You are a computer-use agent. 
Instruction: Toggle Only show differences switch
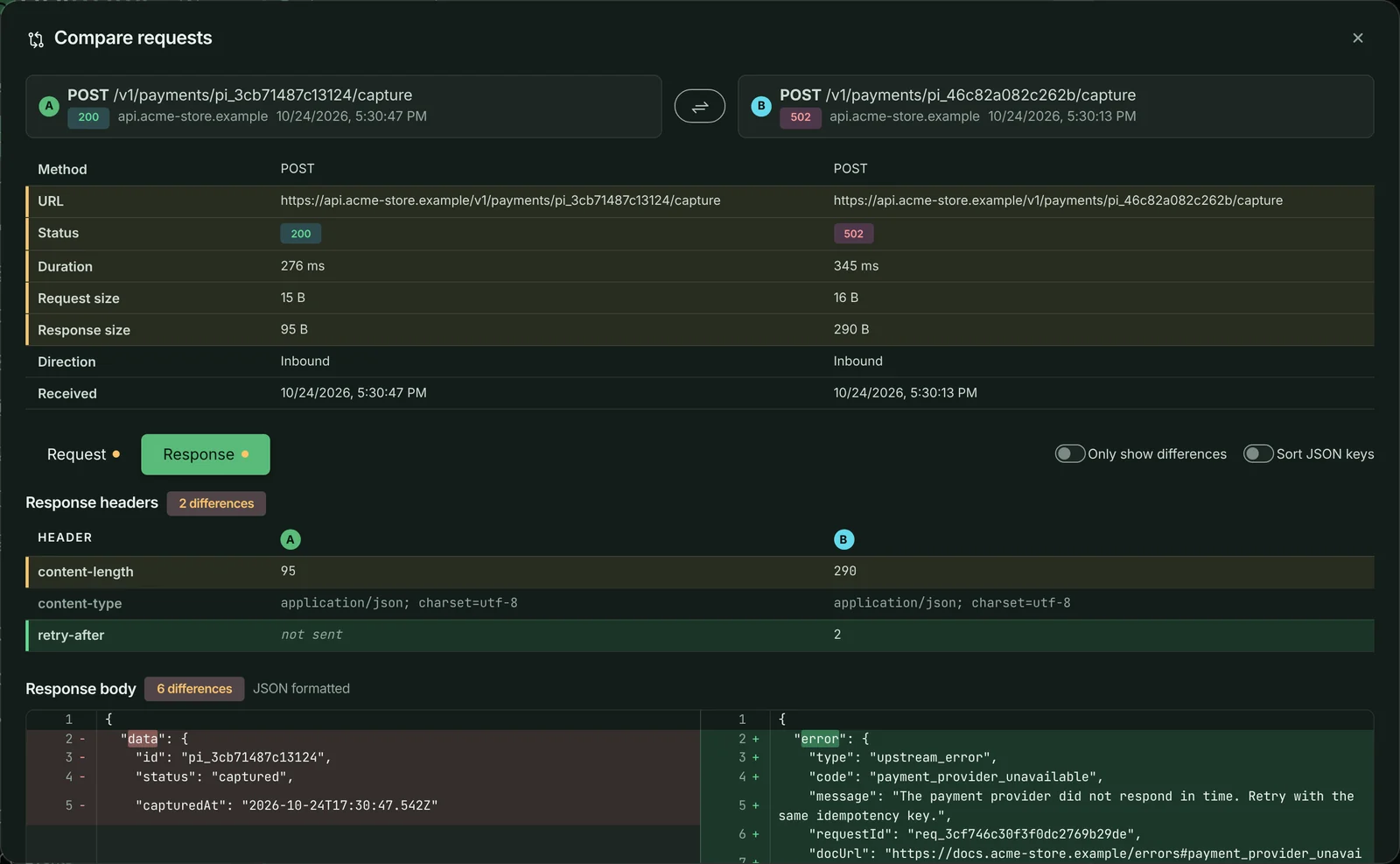(1069, 453)
